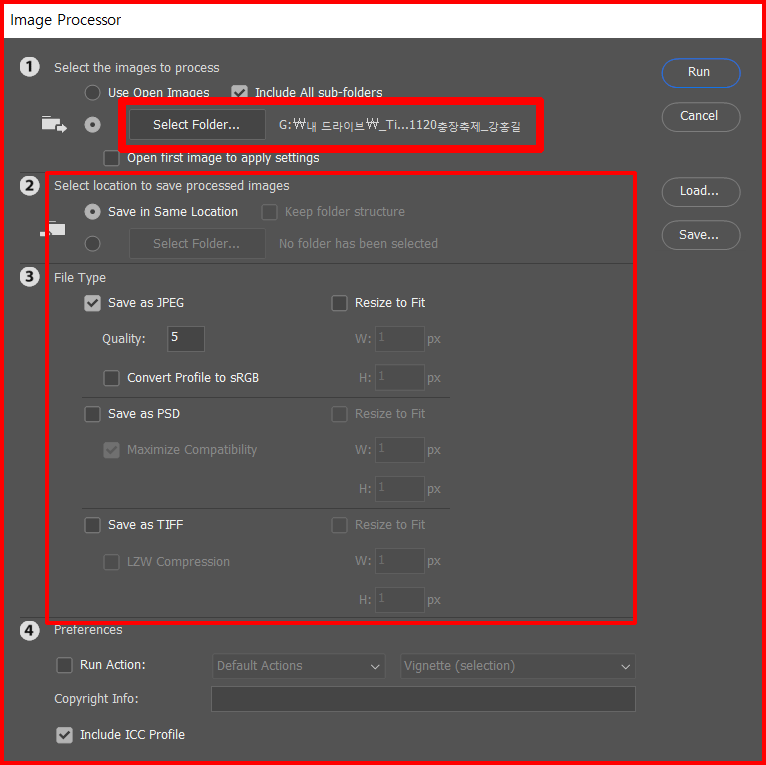The width and height of the screenshot is (766, 765).
Task: Uncheck Include ICC Profile
Action: tap(64, 735)
